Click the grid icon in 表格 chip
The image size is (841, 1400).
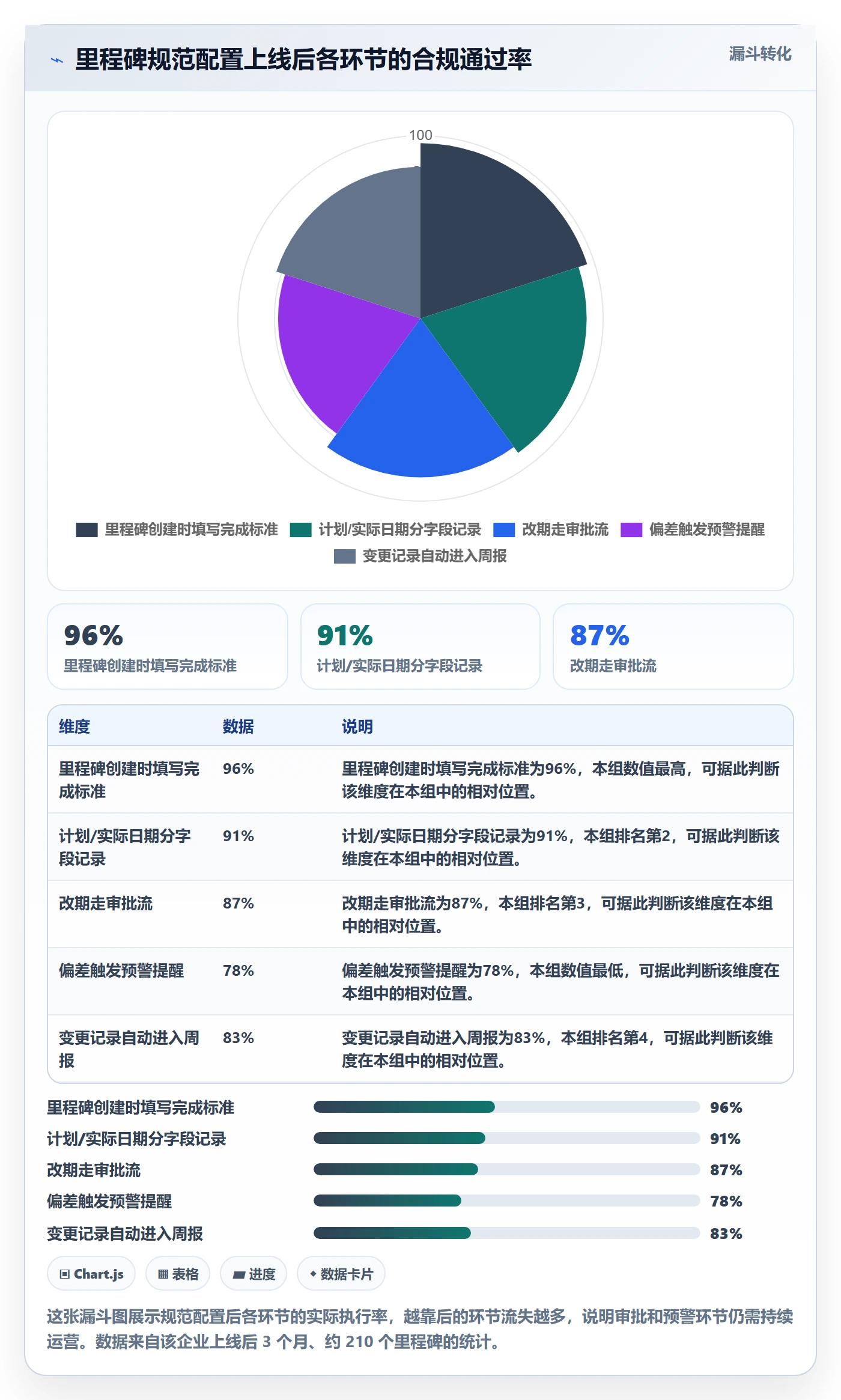coord(163,1274)
